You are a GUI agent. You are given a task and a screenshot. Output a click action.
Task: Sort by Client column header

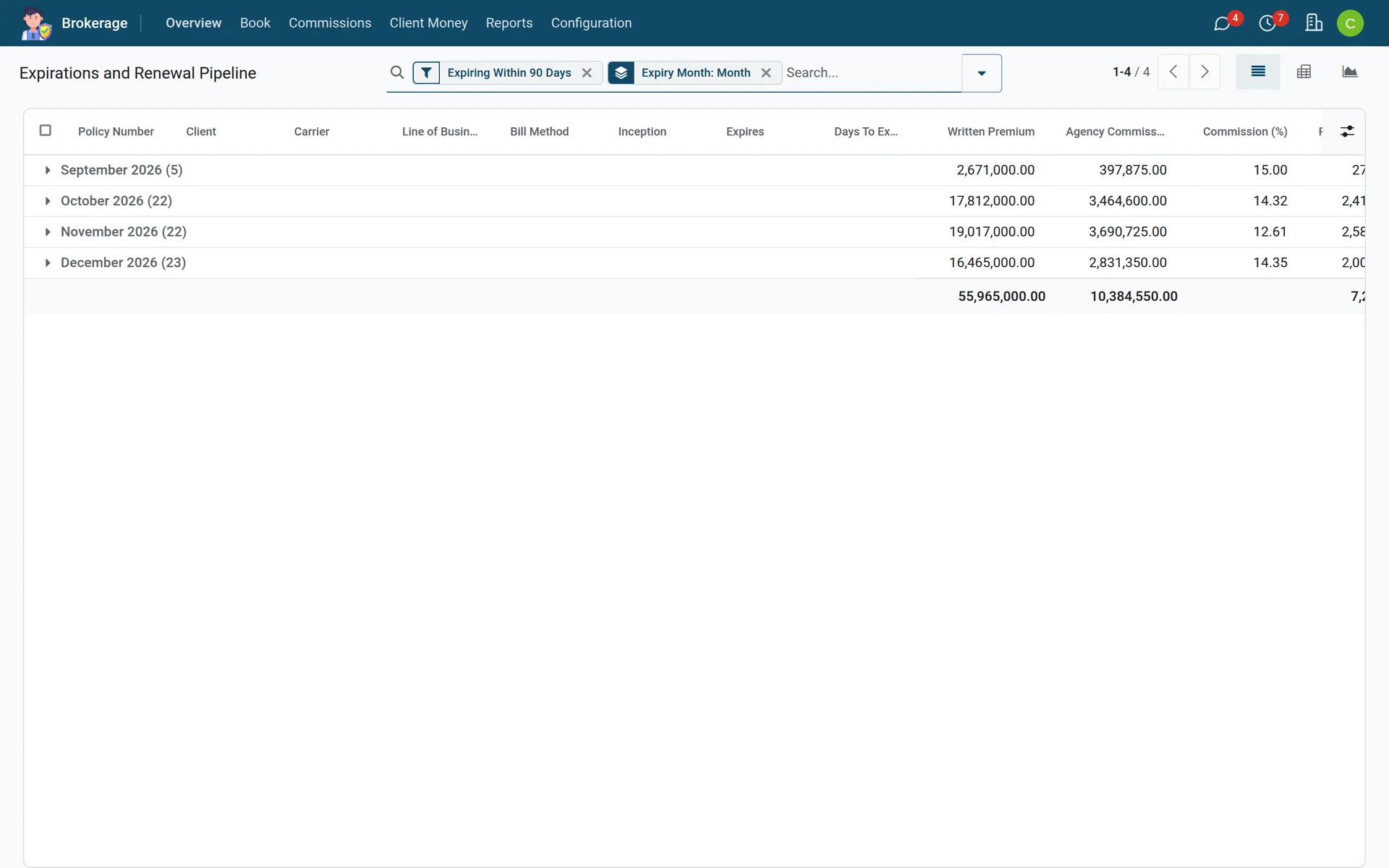201,132
